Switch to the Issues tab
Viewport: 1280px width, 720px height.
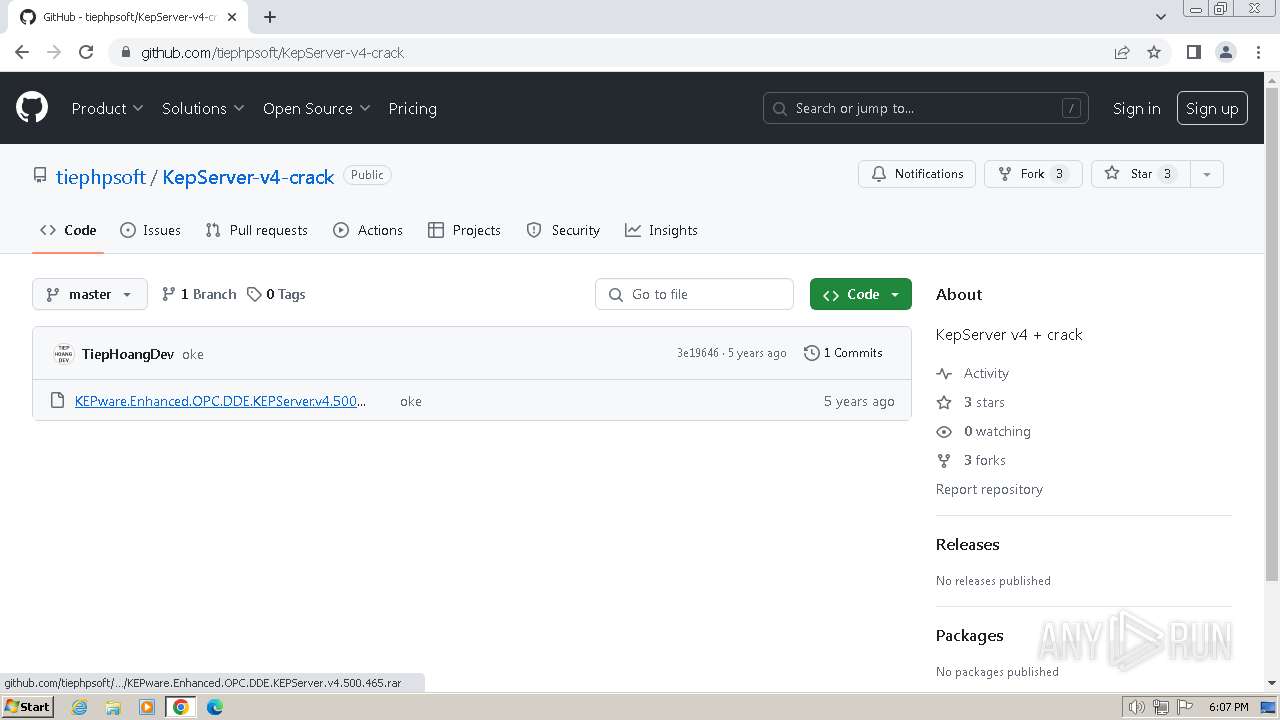pos(150,230)
